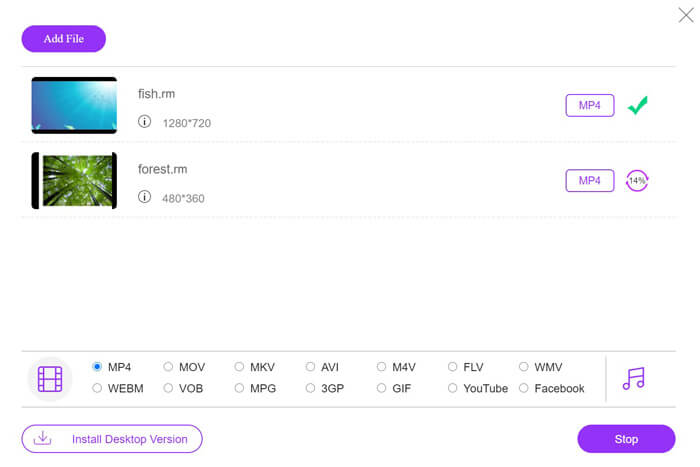Viewport: 700px width, 467px height.
Task: Switch to audio formats music icon
Action: (x=633, y=378)
